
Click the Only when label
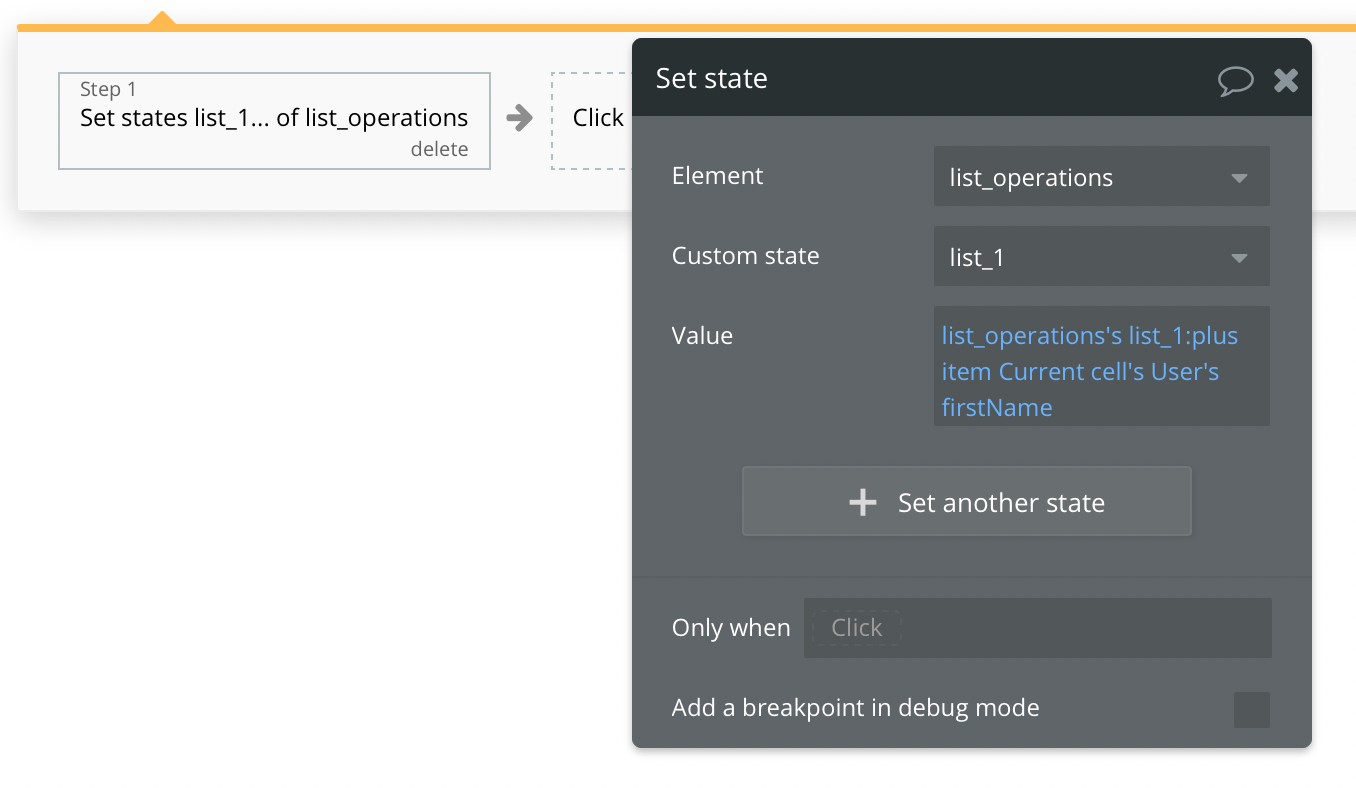731,628
